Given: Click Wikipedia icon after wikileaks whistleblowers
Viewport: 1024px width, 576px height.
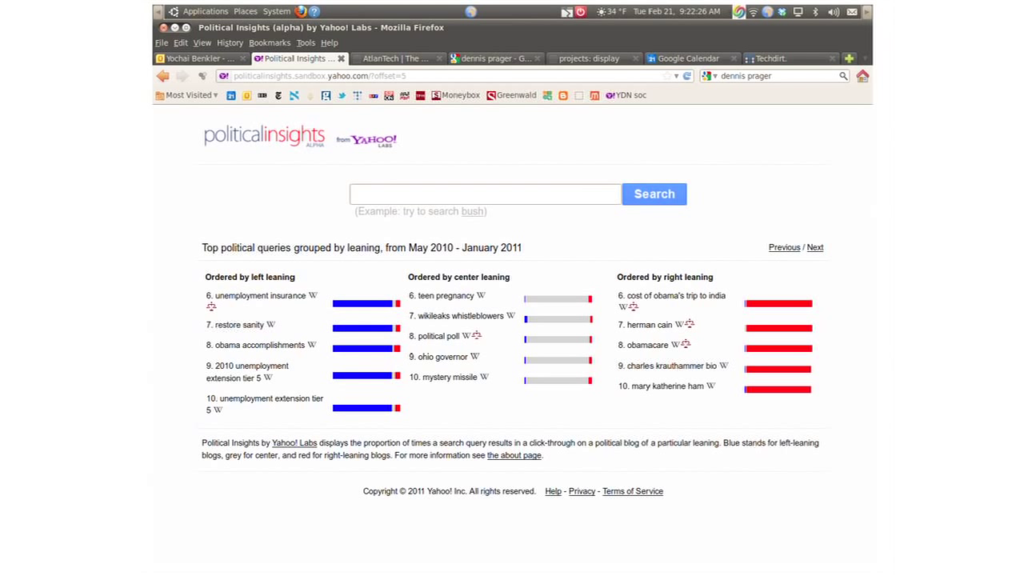Looking at the screenshot, I should pyautogui.click(x=511, y=315).
